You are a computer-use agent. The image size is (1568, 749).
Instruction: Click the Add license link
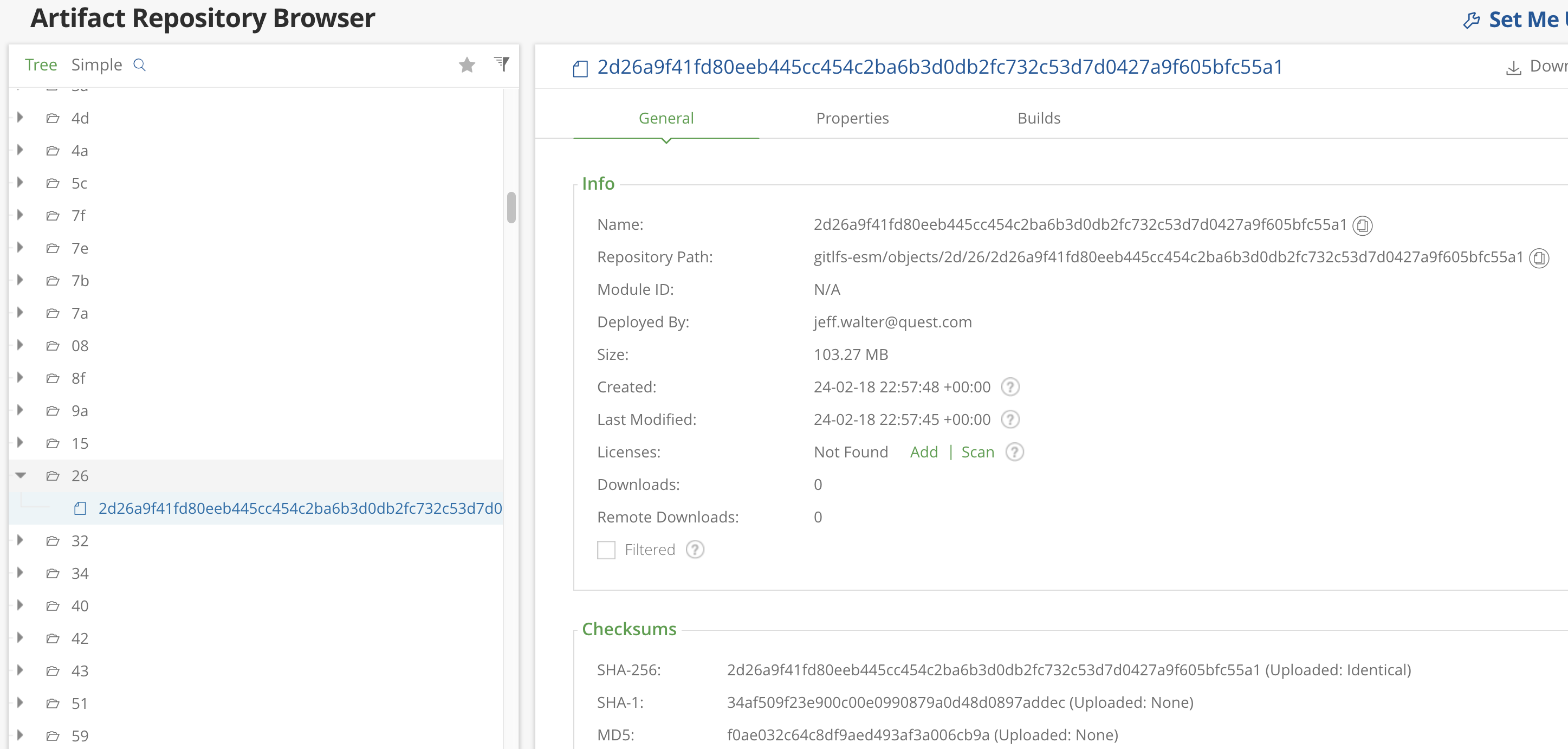(x=923, y=452)
